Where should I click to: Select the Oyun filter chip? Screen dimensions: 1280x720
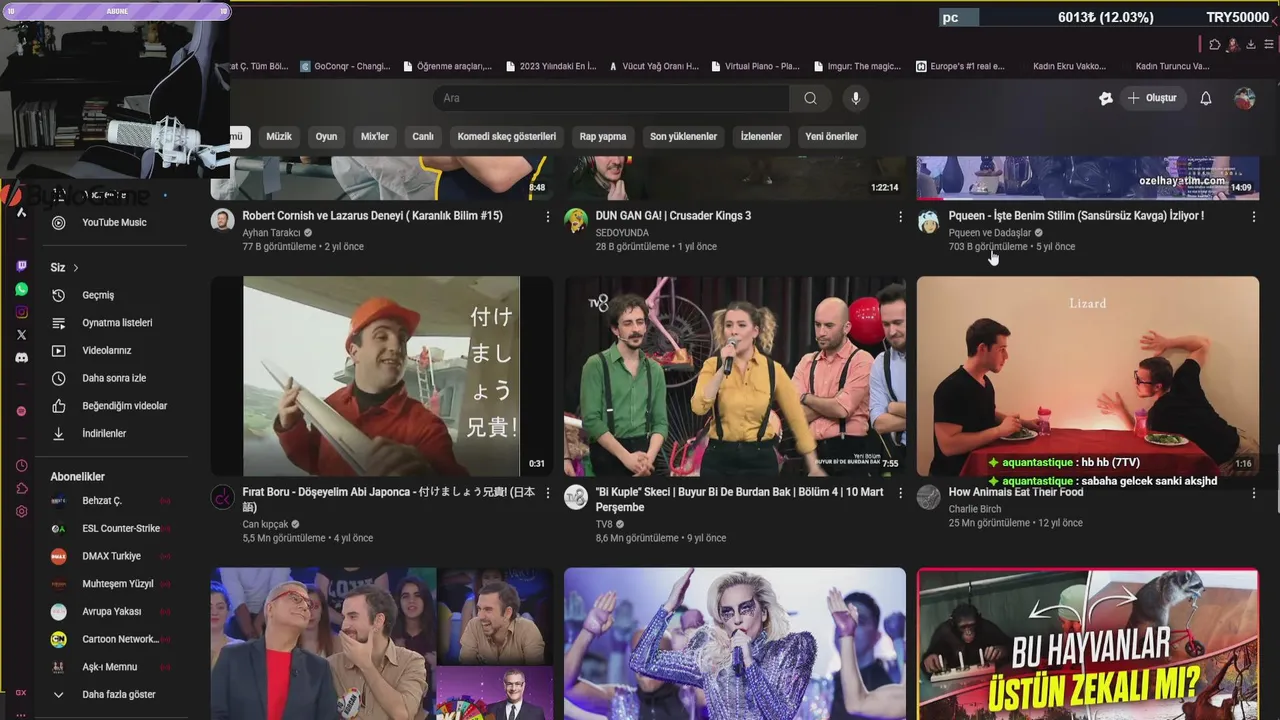click(x=326, y=136)
